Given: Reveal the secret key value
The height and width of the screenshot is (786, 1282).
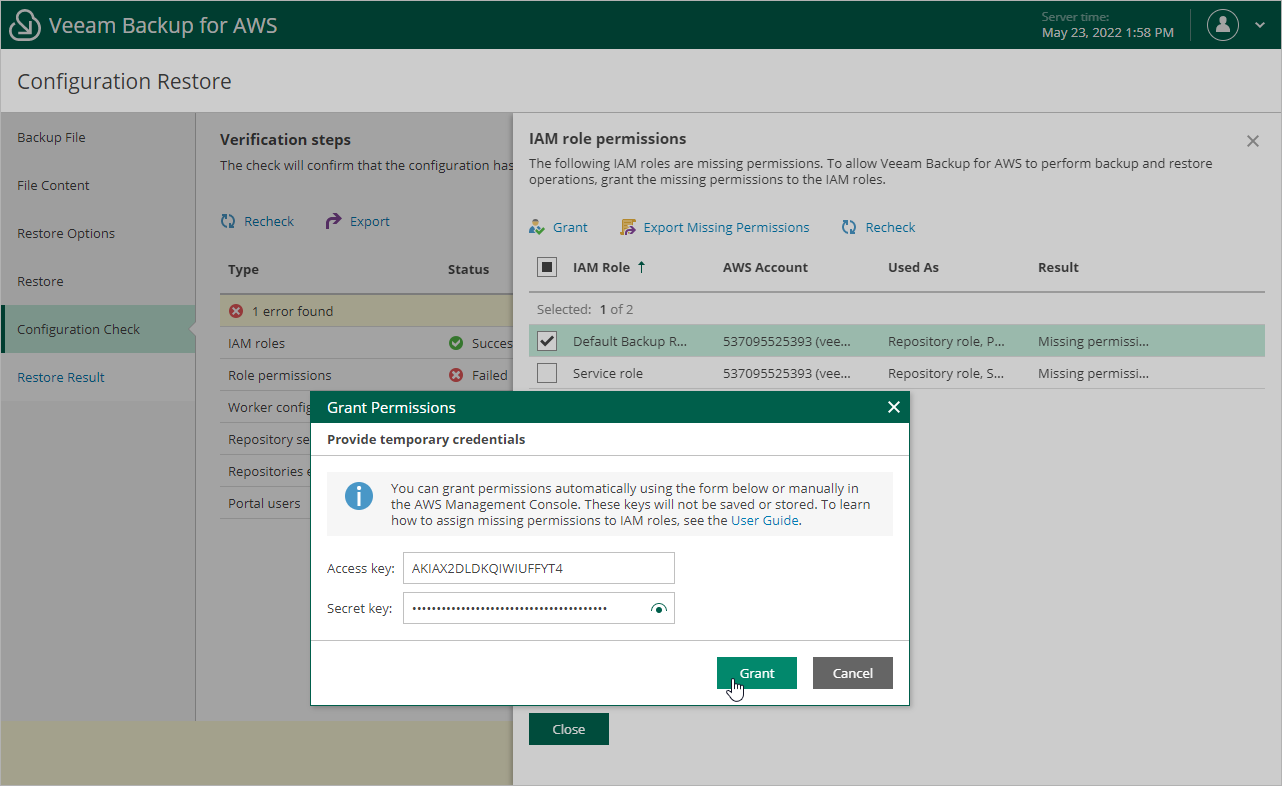Looking at the screenshot, I should pos(658,608).
